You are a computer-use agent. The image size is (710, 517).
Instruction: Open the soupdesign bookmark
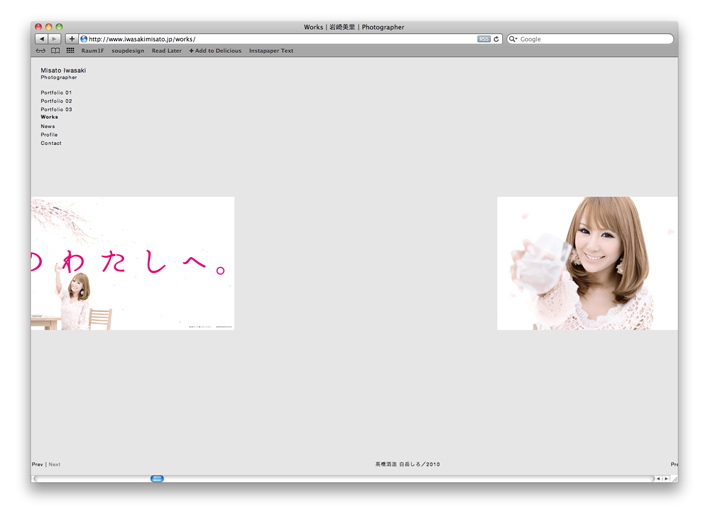[x=127, y=51]
